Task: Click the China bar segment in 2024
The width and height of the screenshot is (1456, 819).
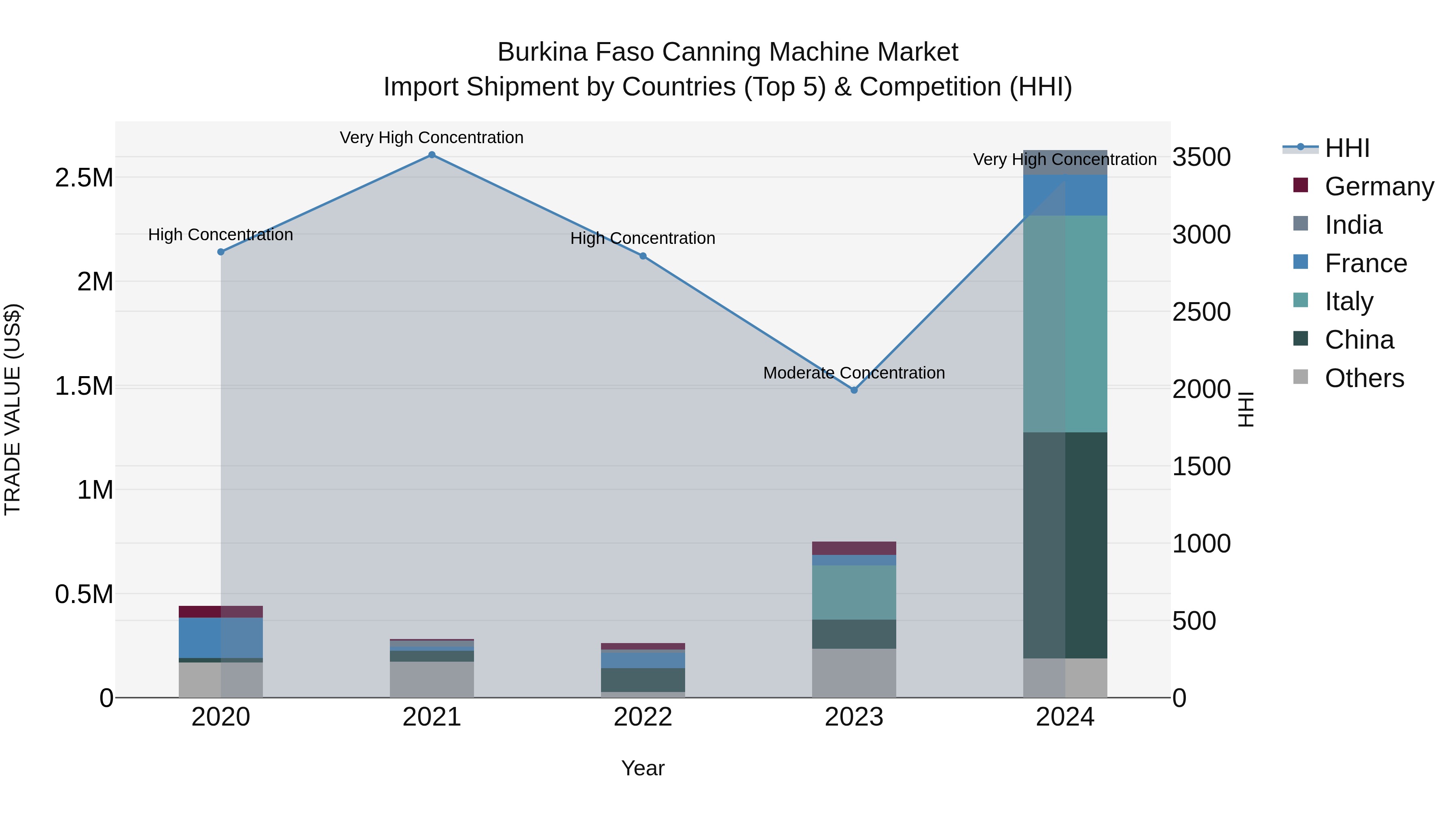Action: (1065, 546)
